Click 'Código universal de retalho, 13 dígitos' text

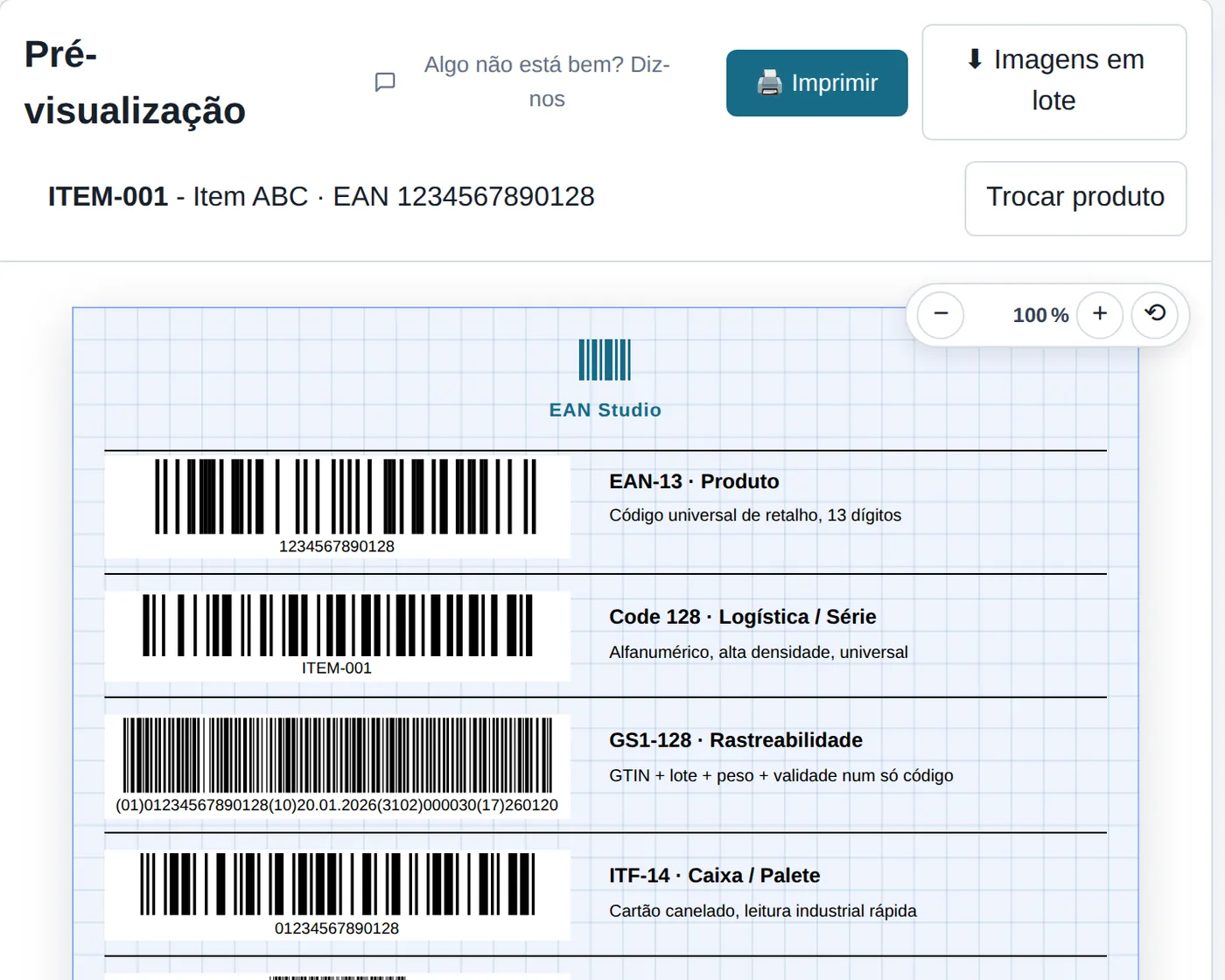click(755, 515)
